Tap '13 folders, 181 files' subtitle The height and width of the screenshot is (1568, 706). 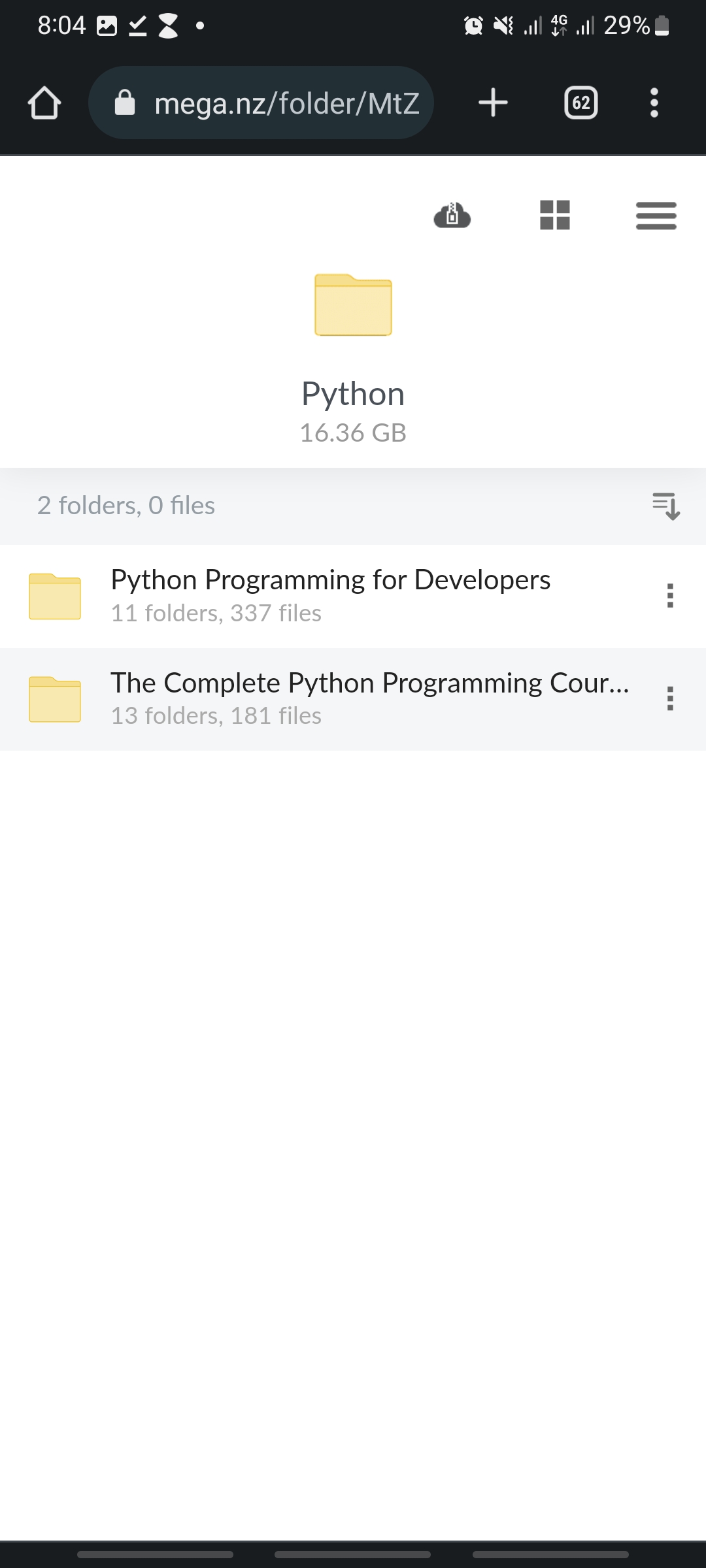coord(216,715)
